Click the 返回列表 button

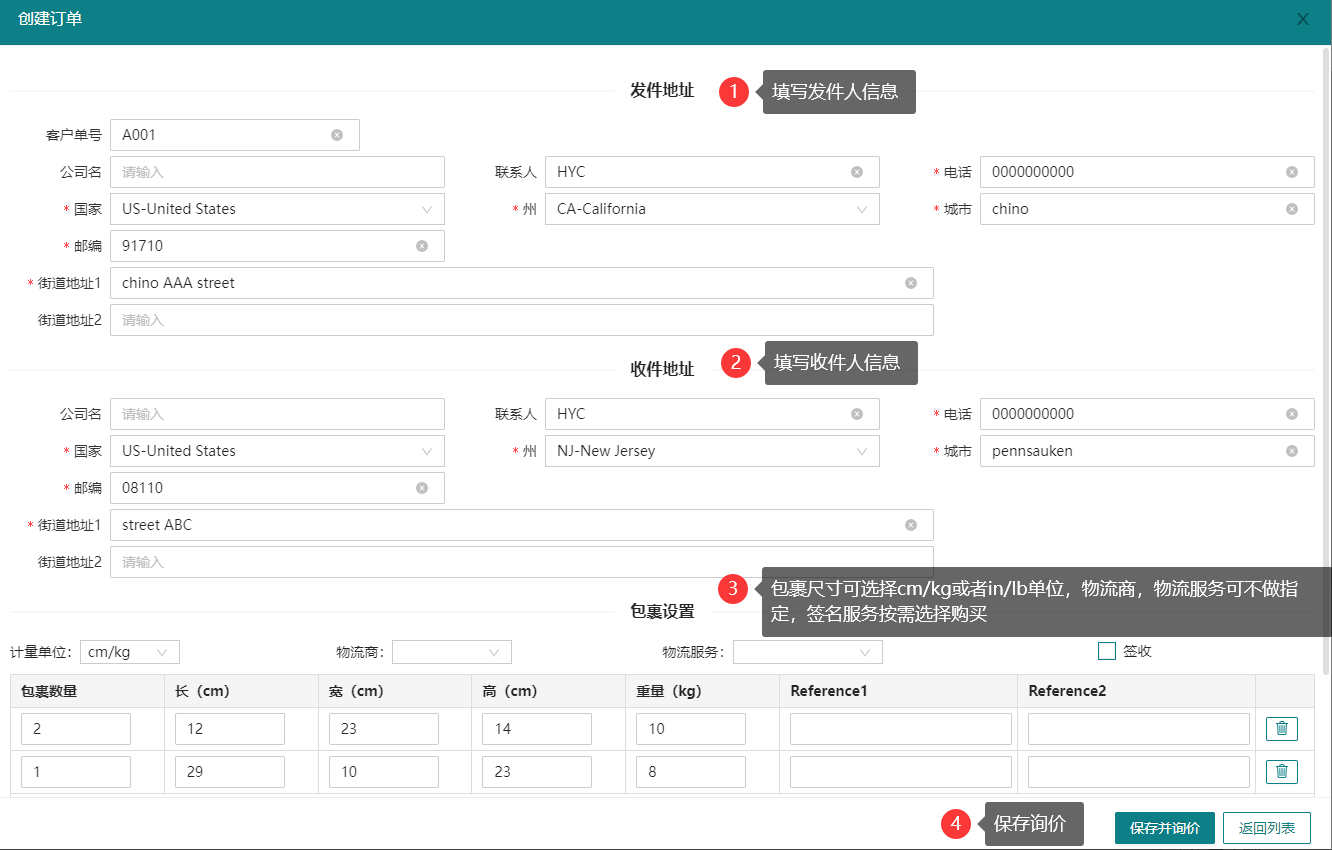tap(1266, 828)
